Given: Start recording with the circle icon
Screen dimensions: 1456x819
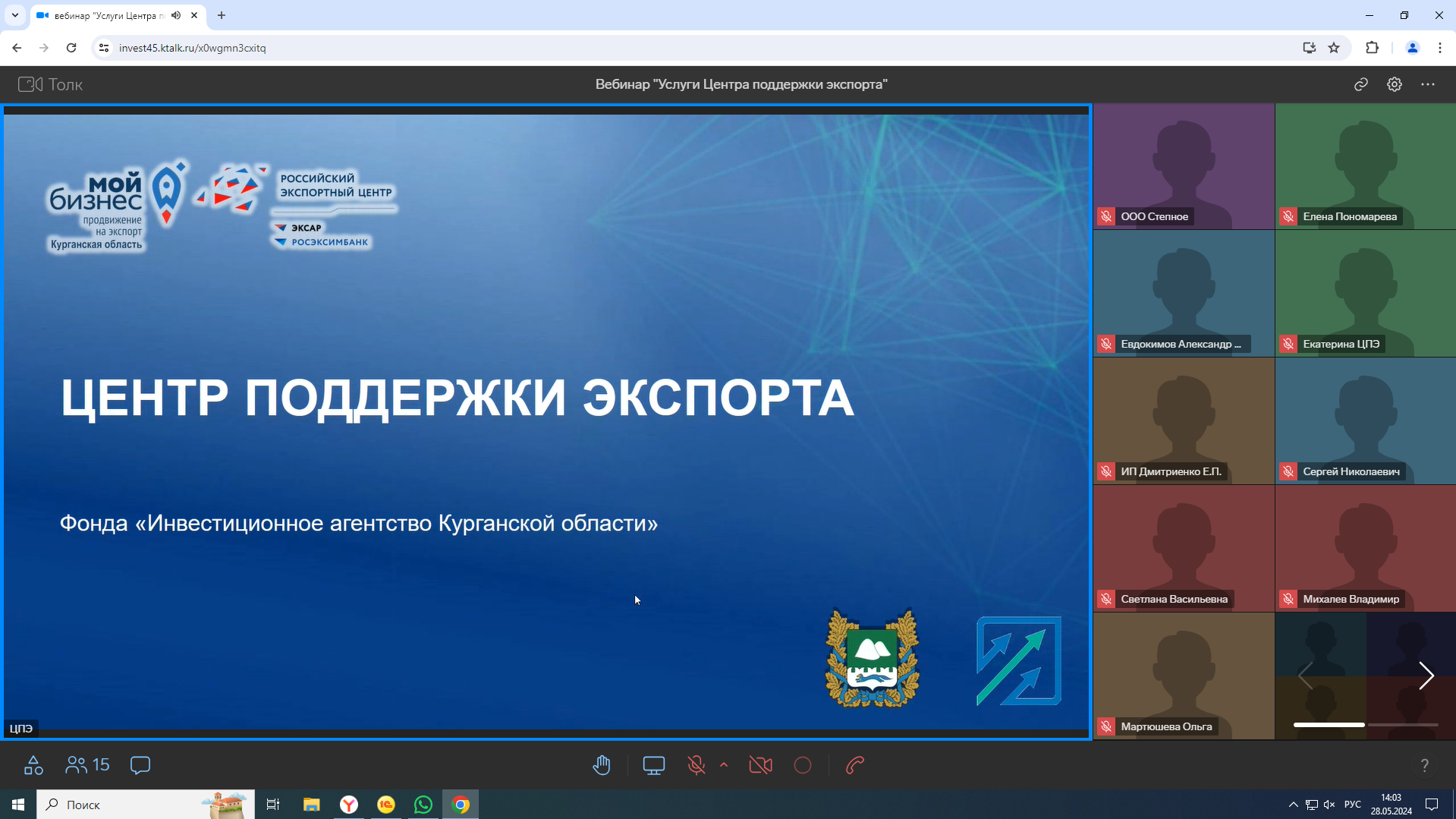Looking at the screenshot, I should [803, 765].
